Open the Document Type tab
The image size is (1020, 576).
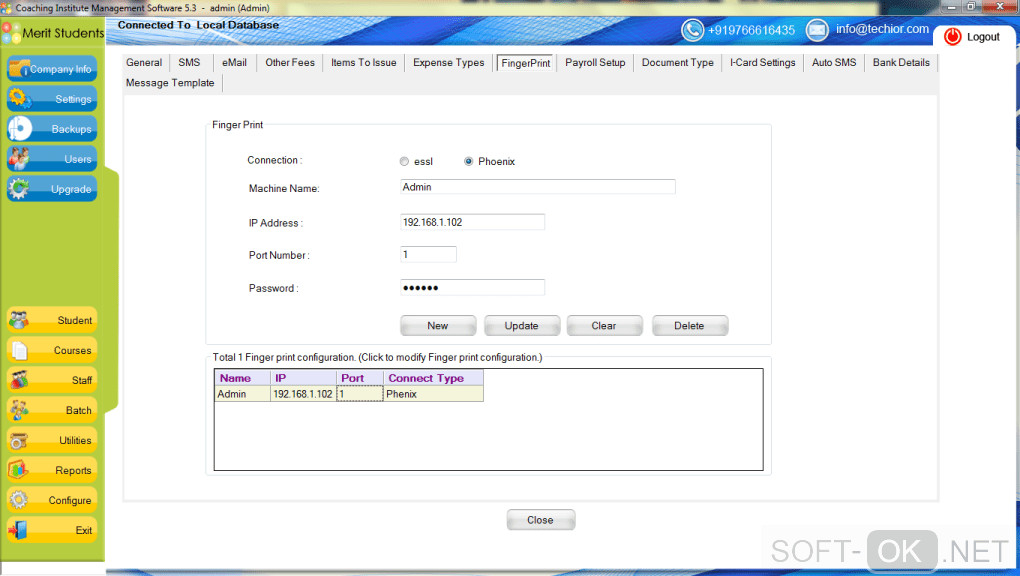(678, 62)
